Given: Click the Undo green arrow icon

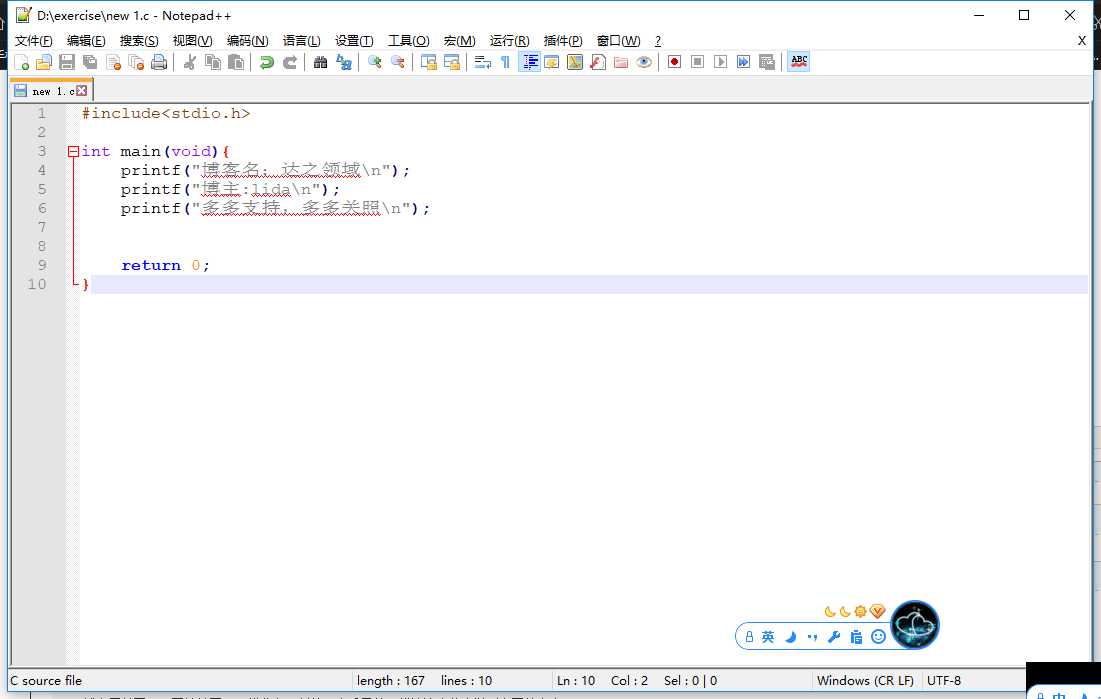Looking at the screenshot, I should (266, 62).
